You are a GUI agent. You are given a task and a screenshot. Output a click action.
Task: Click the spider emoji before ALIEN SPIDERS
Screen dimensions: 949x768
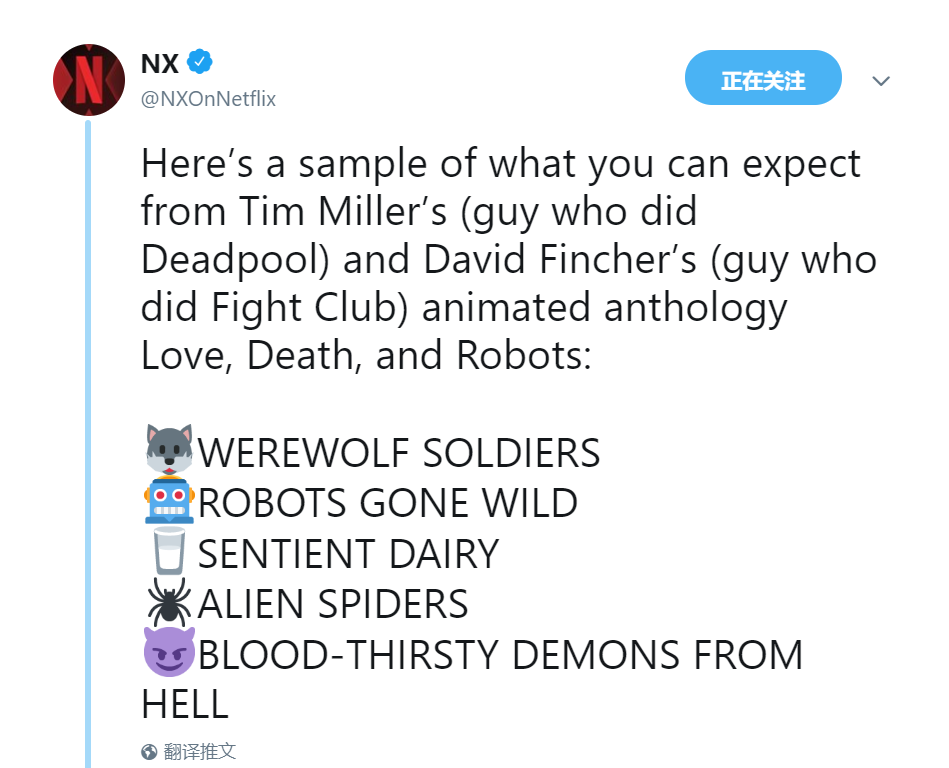pos(168,602)
